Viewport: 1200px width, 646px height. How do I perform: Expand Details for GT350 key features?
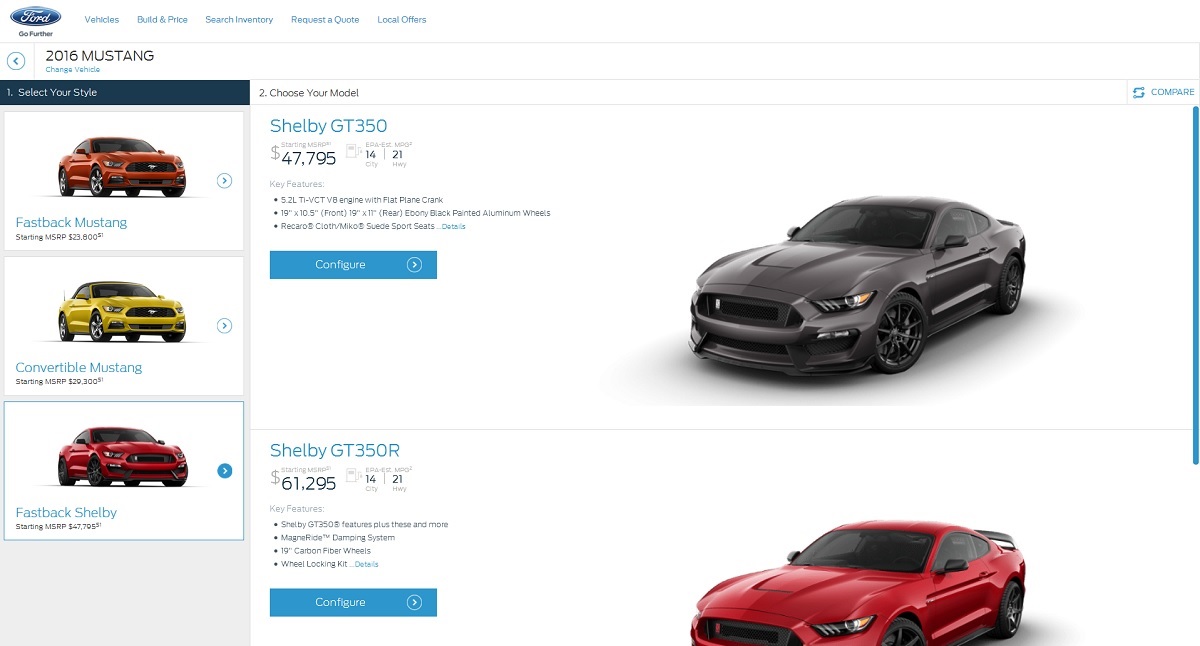[x=454, y=227]
